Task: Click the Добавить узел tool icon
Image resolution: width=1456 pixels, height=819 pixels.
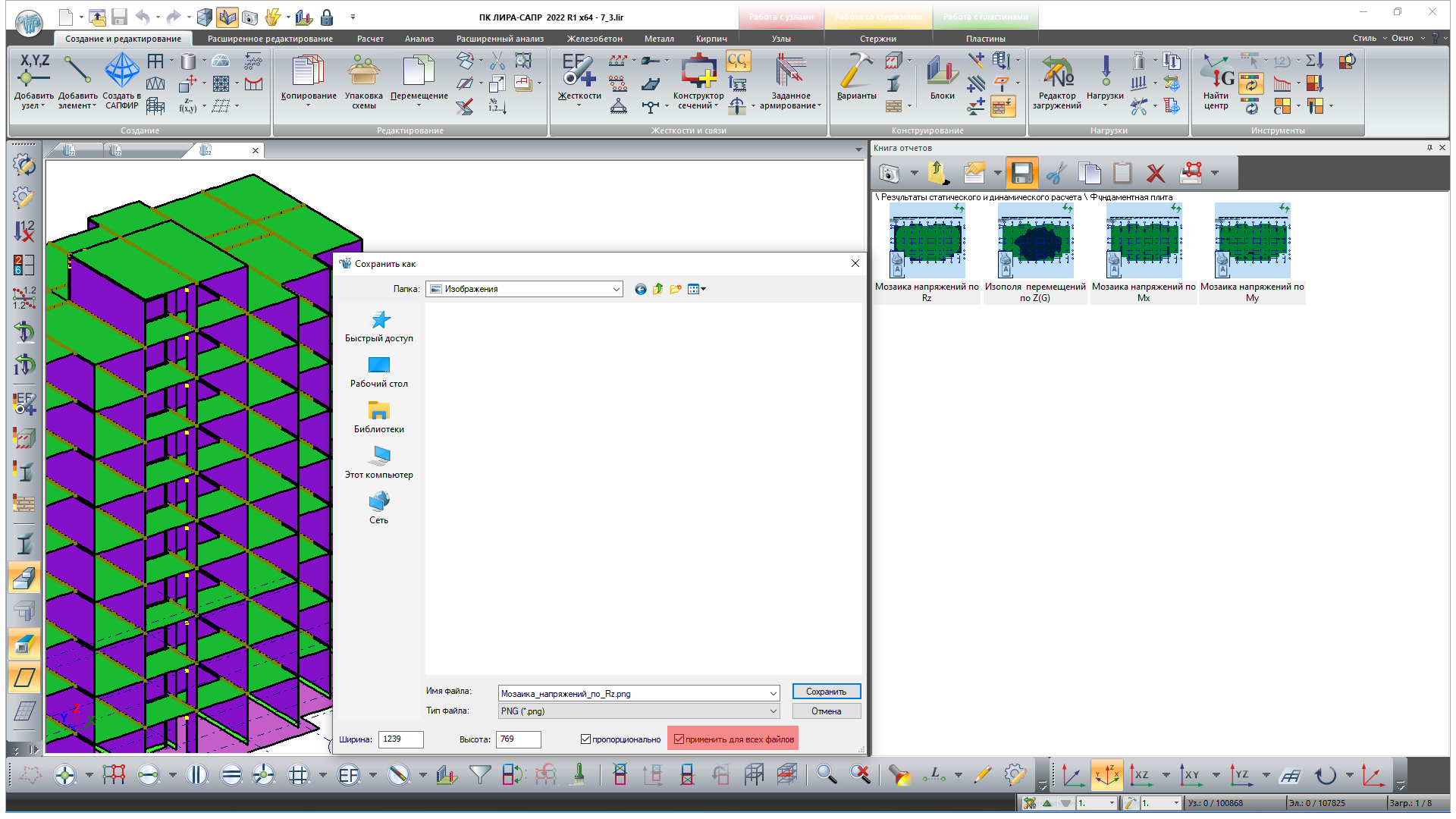Action: pyautogui.click(x=34, y=71)
